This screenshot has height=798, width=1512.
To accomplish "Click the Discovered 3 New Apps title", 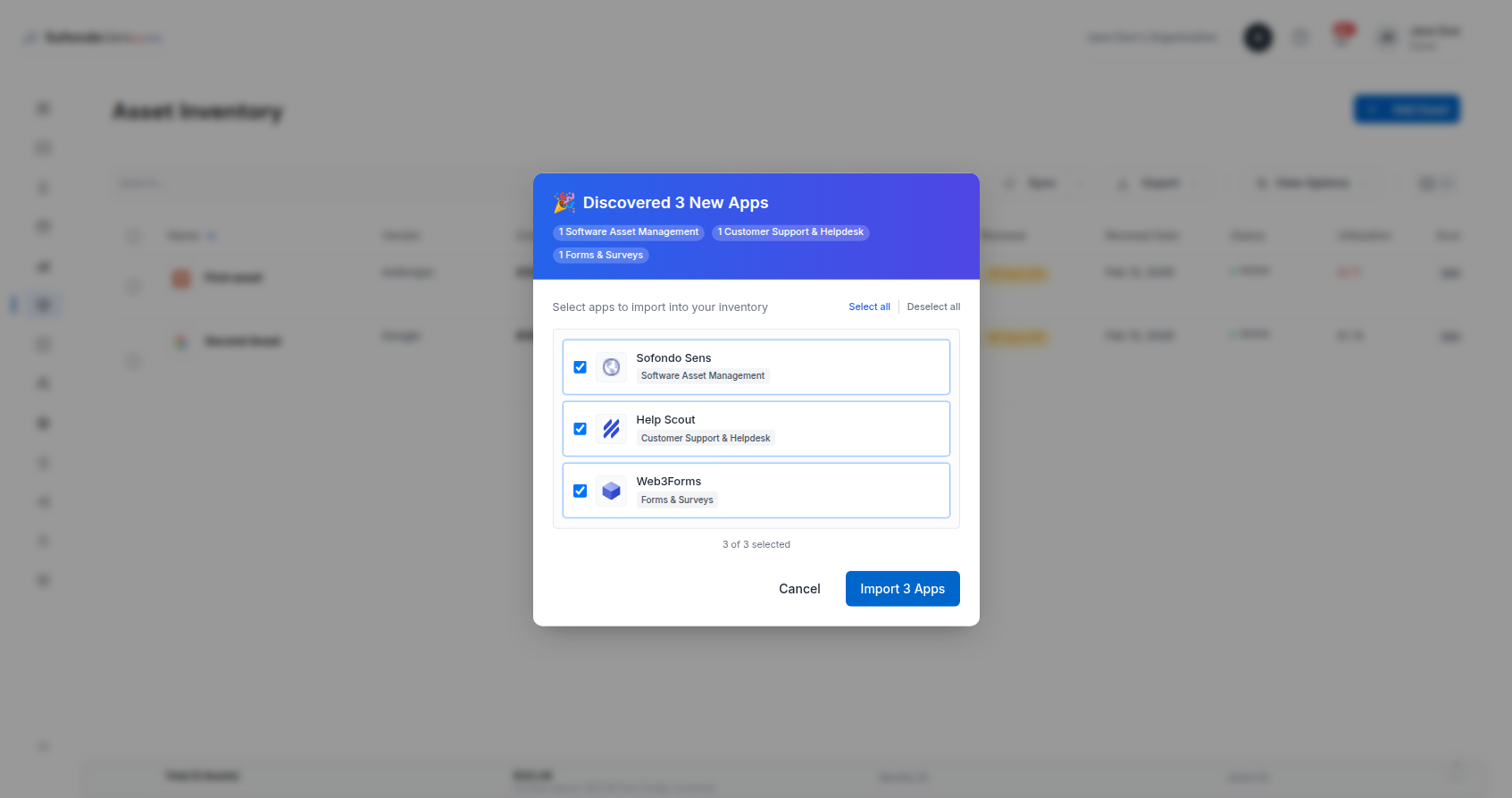I will pyautogui.click(x=675, y=203).
